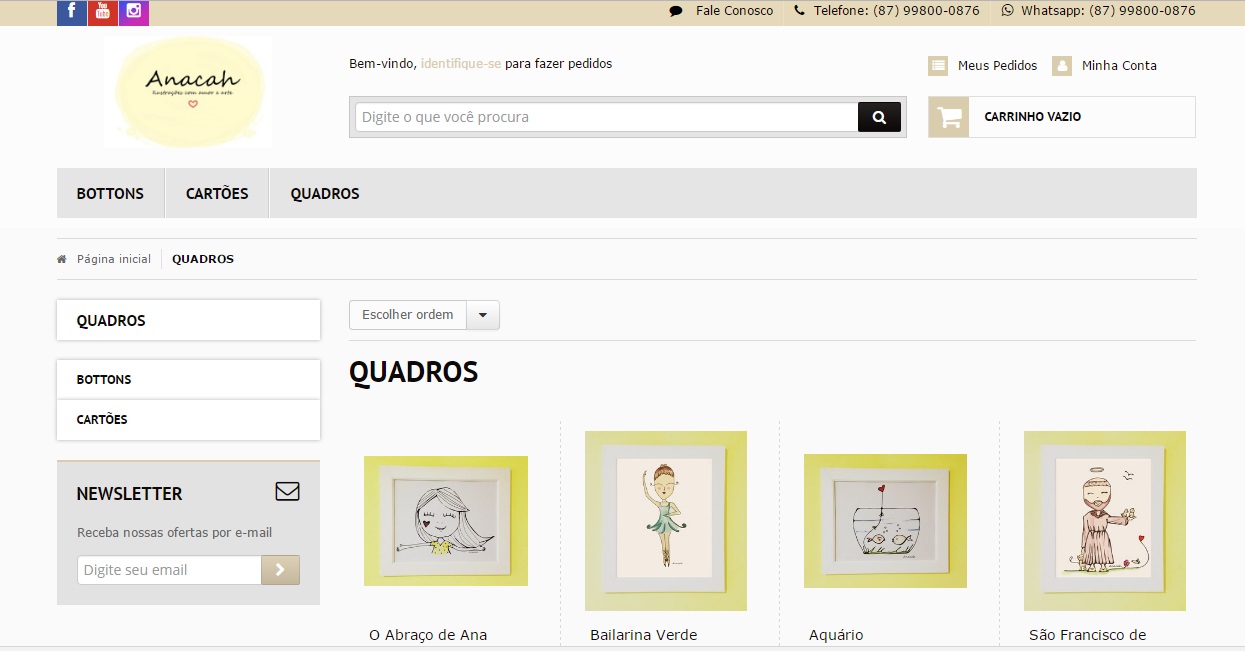The width and height of the screenshot is (1245, 651).
Task: Open the Instagram profile icon
Action: tap(134, 12)
